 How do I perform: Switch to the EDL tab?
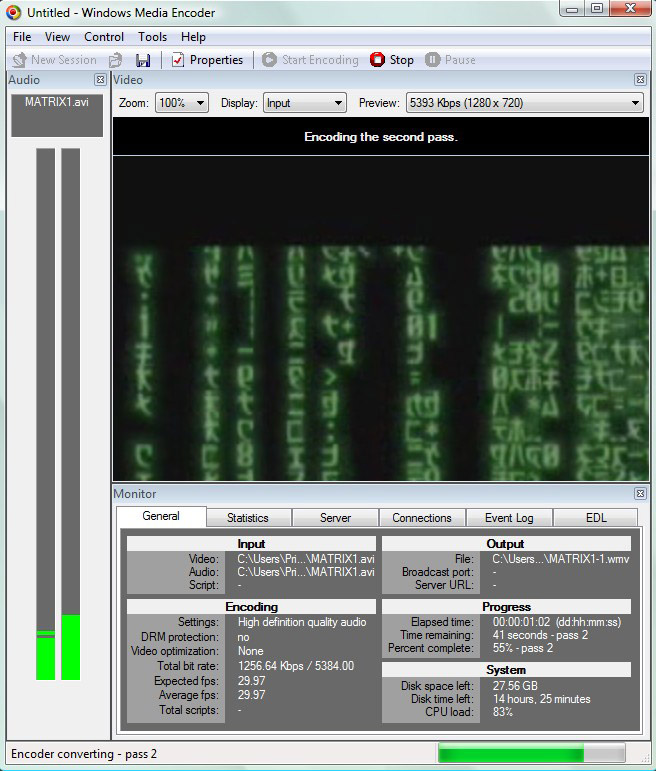(x=596, y=518)
